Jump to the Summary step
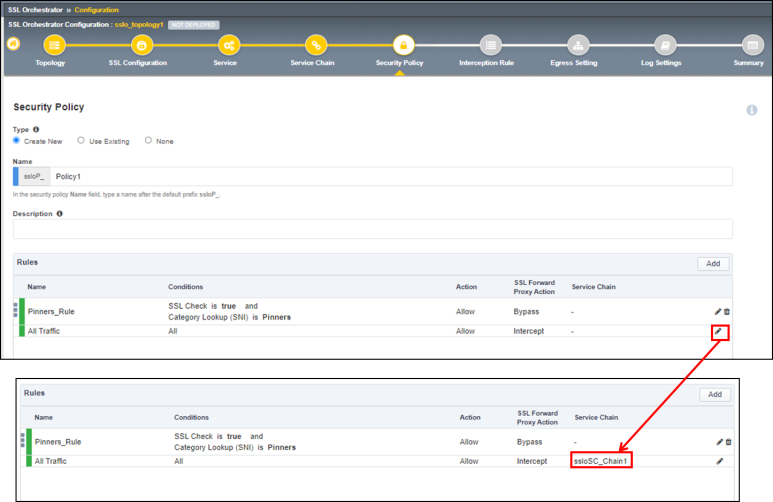773x502 pixels. click(x=752, y=45)
